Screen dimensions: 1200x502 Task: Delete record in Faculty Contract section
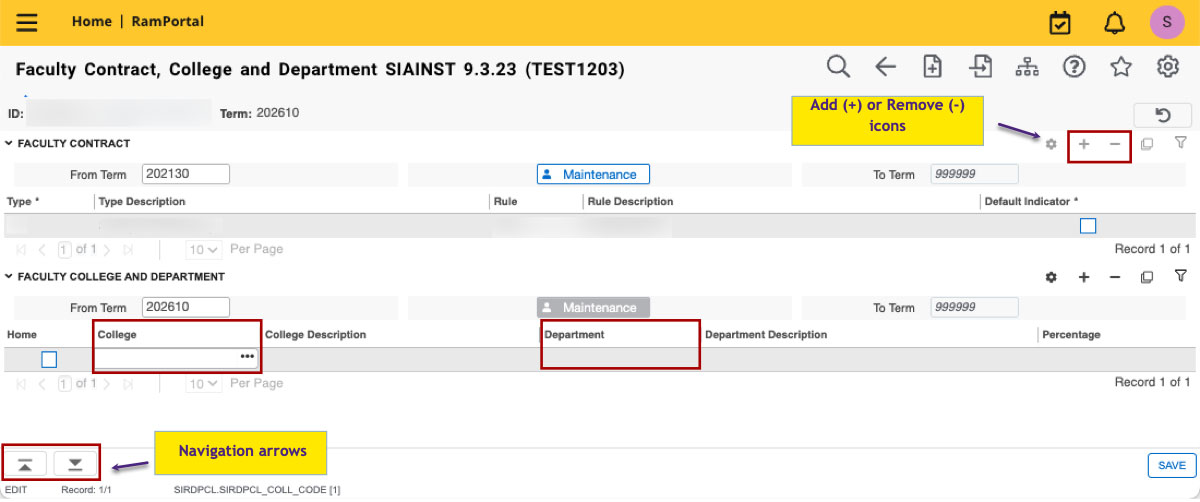point(1115,145)
